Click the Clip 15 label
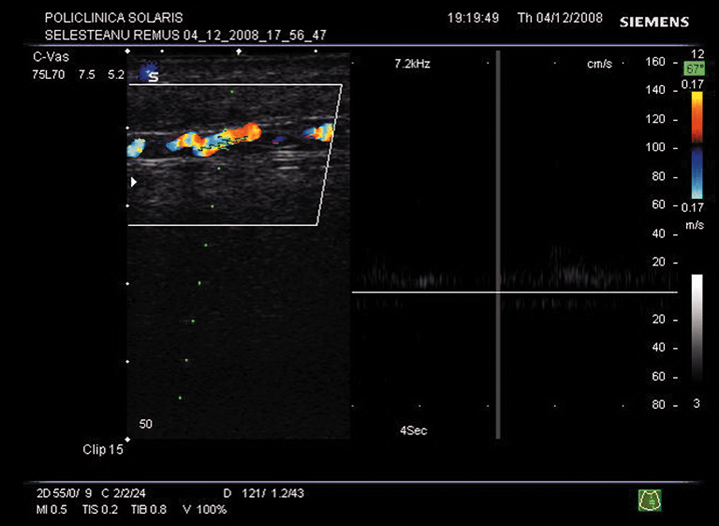 coord(103,450)
